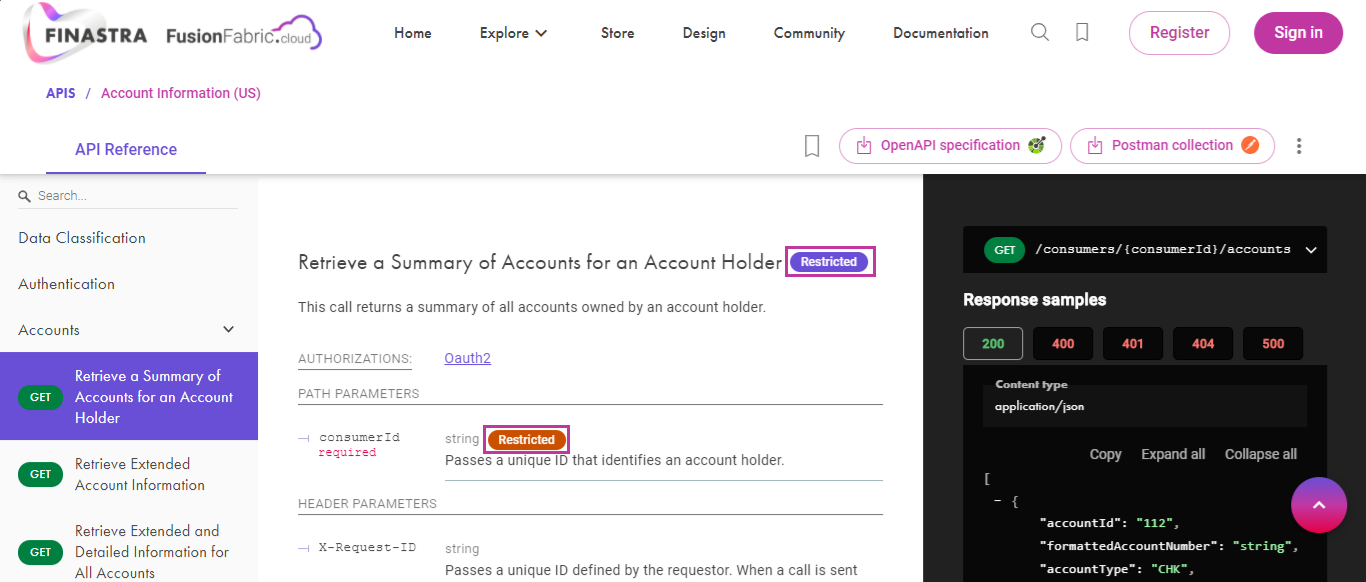The height and width of the screenshot is (582, 1366).
Task: Open the Oauth2 authorization link
Action: coord(467,358)
